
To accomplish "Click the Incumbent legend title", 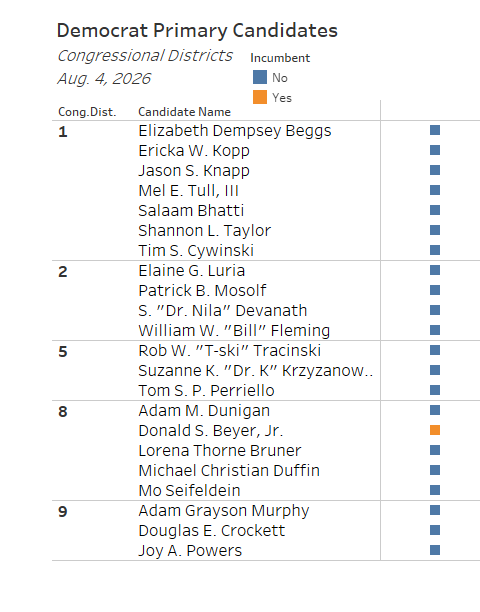I will click(x=280, y=58).
